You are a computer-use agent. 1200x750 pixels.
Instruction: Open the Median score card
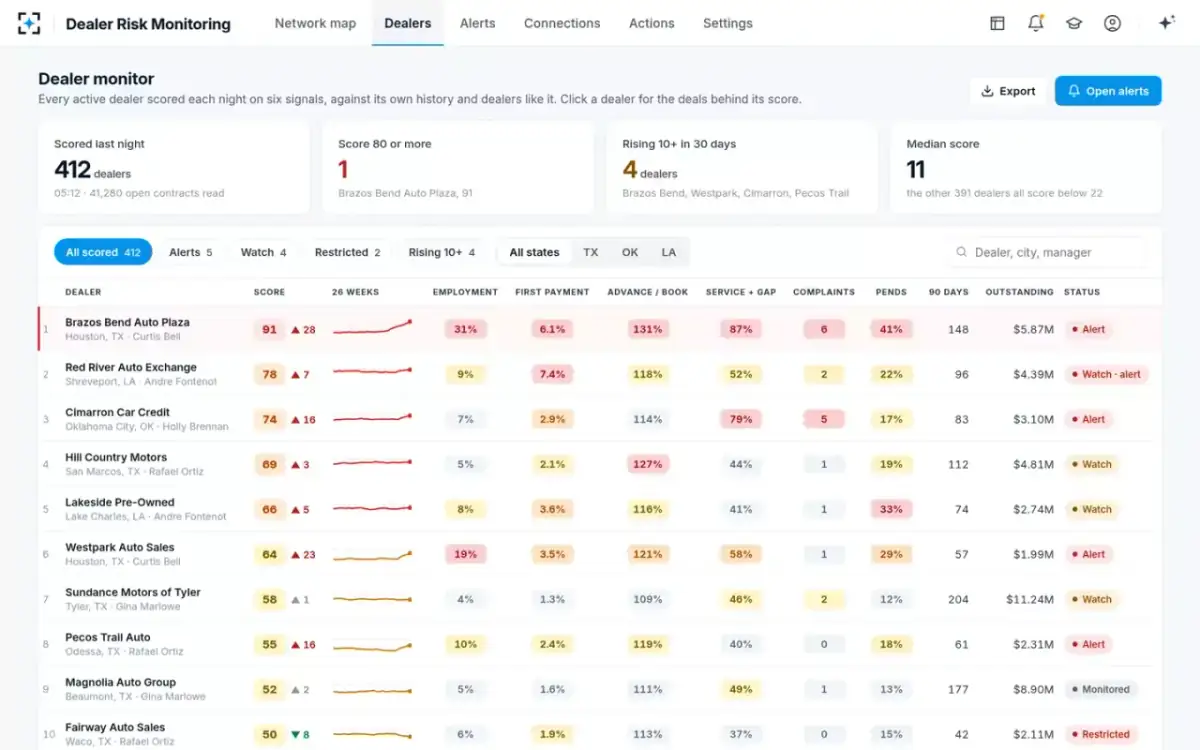click(1026, 168)
